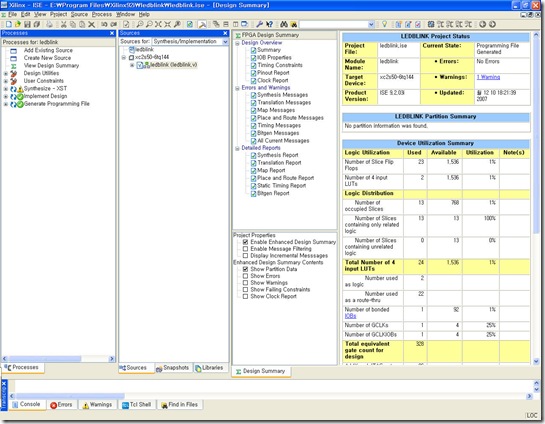Click the New file toolbar icon
This screenshot has height=424, width=545.
[9, 24]
